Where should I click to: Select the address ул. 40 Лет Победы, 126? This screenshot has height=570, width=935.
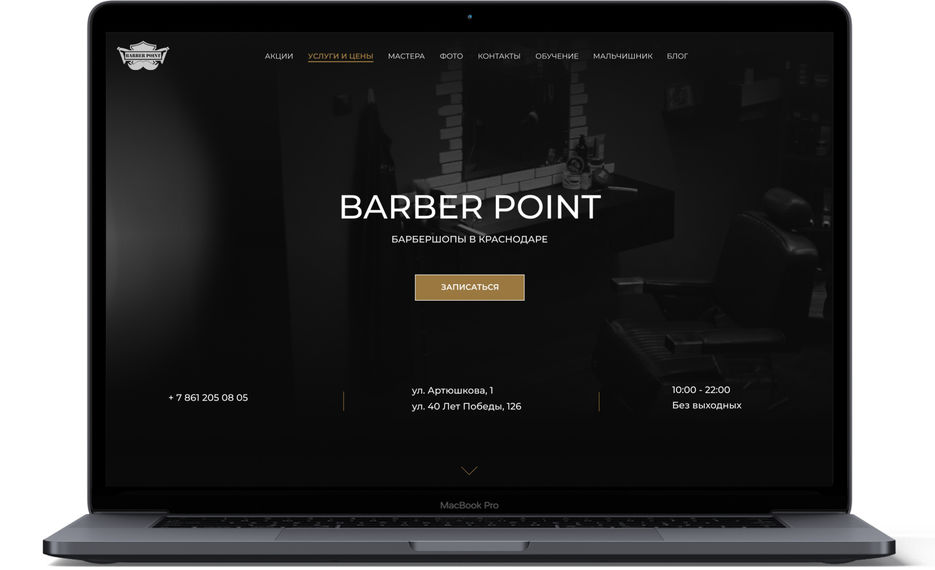point(466,407)
